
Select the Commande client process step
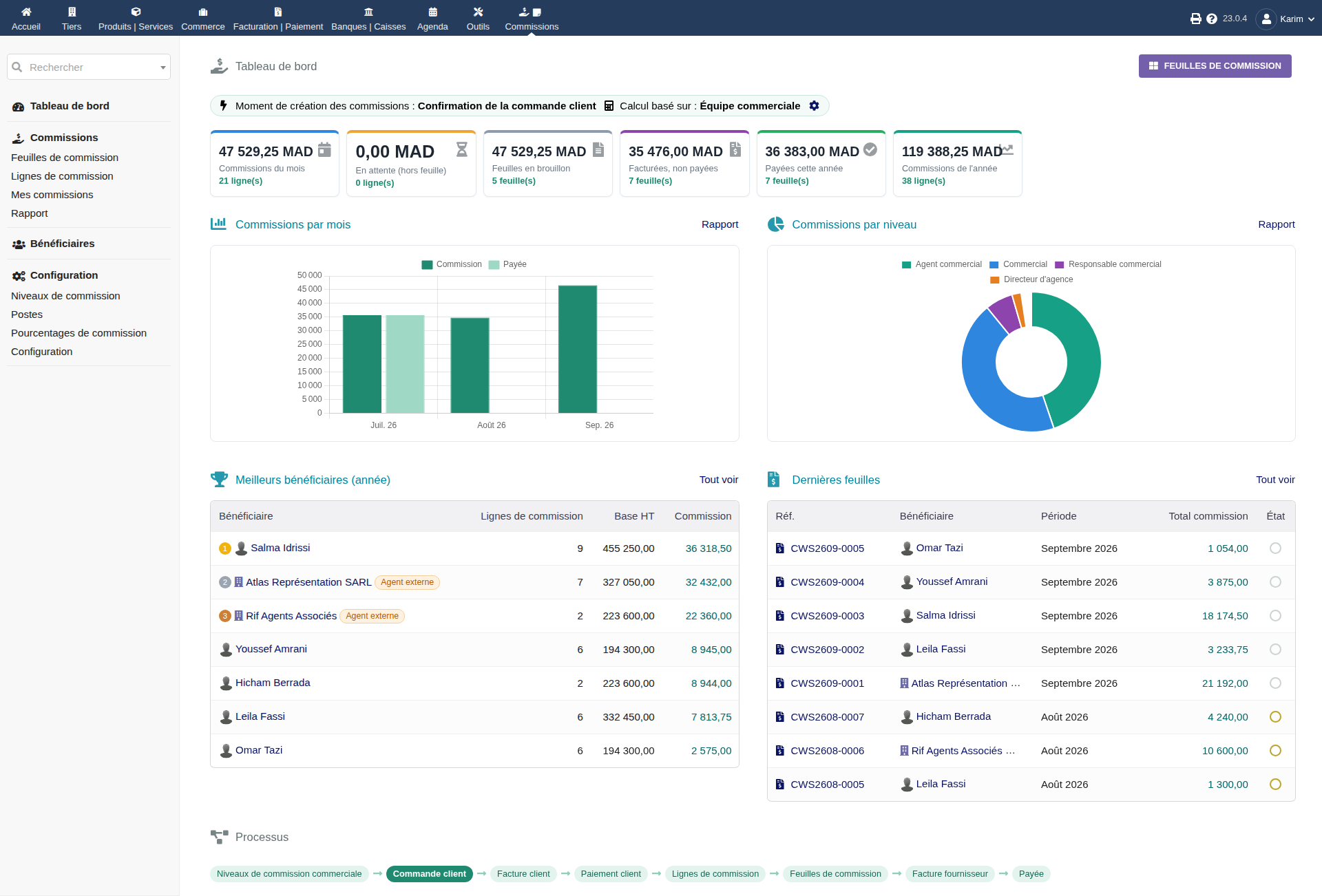429,874
